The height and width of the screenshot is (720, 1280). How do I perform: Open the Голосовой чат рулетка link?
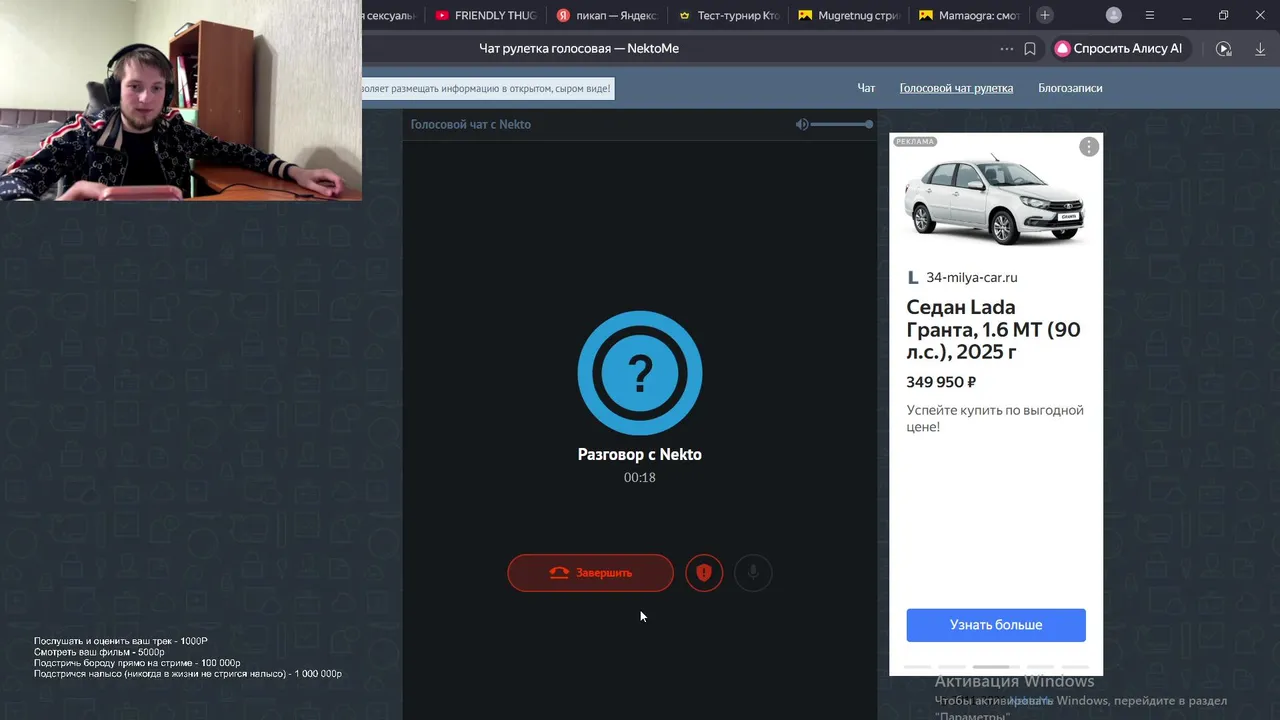click(956, 88)
